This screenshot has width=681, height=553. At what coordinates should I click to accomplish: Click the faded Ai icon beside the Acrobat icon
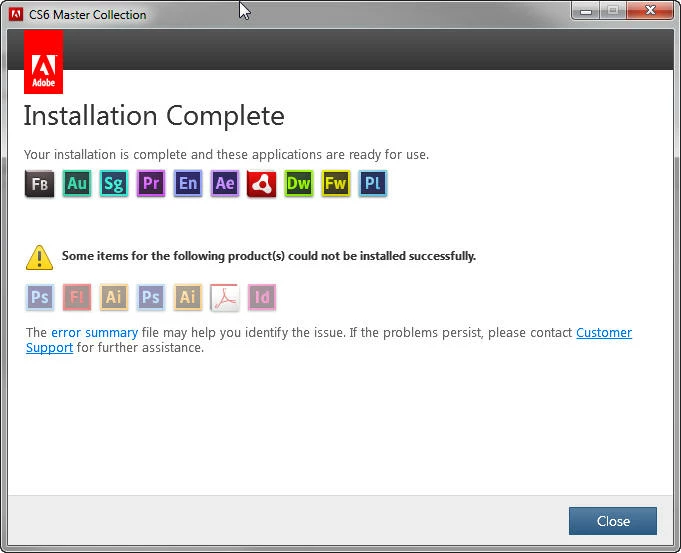(x=188, y=298)
